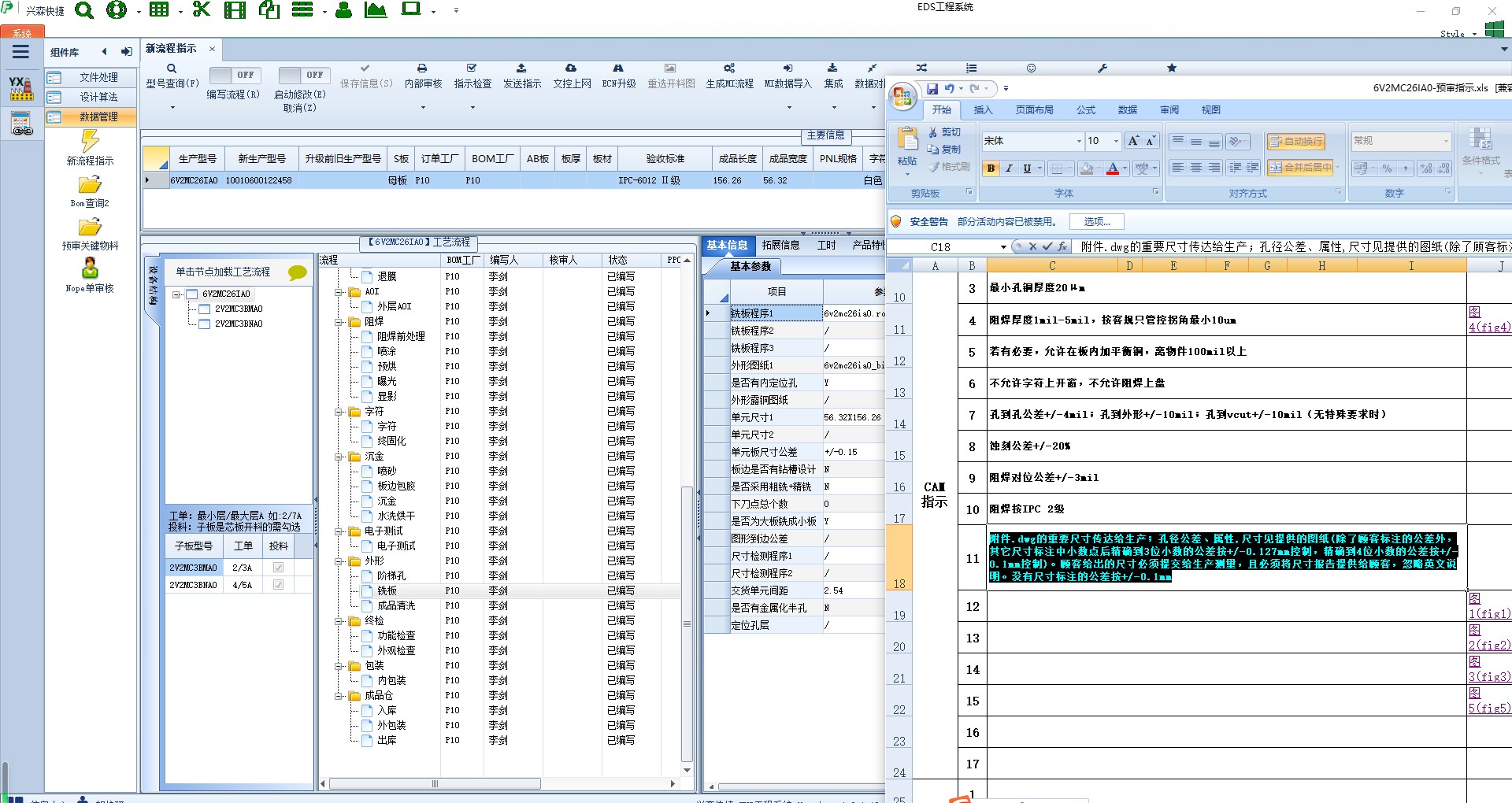Click 选项... button in security warning
The image size is (1512, 803).
[x=1097, y=222]
